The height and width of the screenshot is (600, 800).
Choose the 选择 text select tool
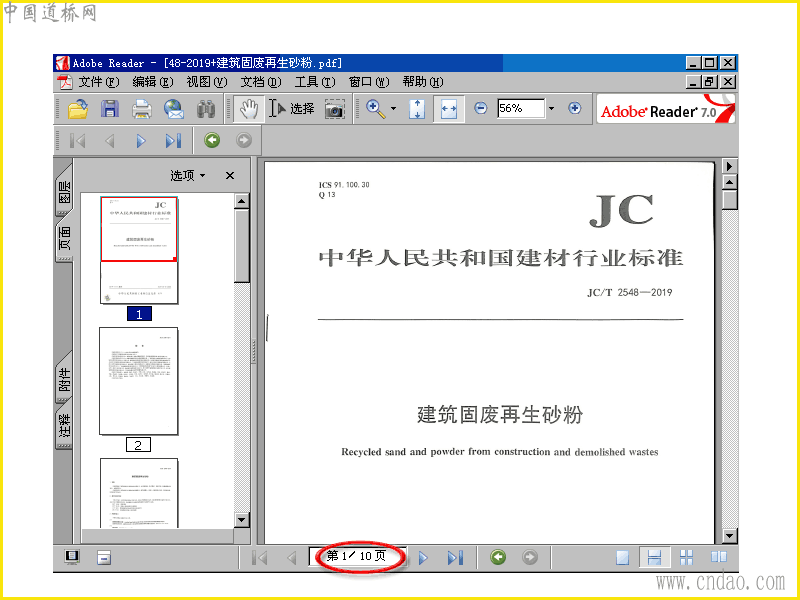click(x=292, y=109)
